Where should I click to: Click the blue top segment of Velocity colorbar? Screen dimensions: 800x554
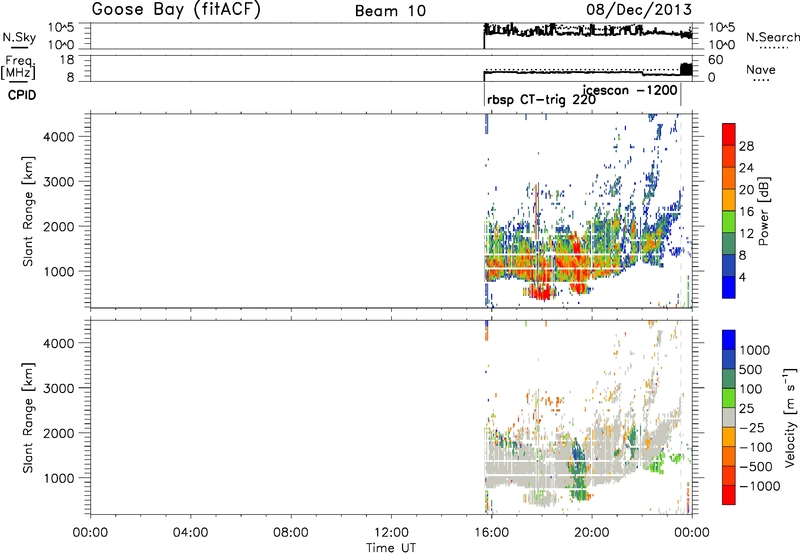pos(729,340)
